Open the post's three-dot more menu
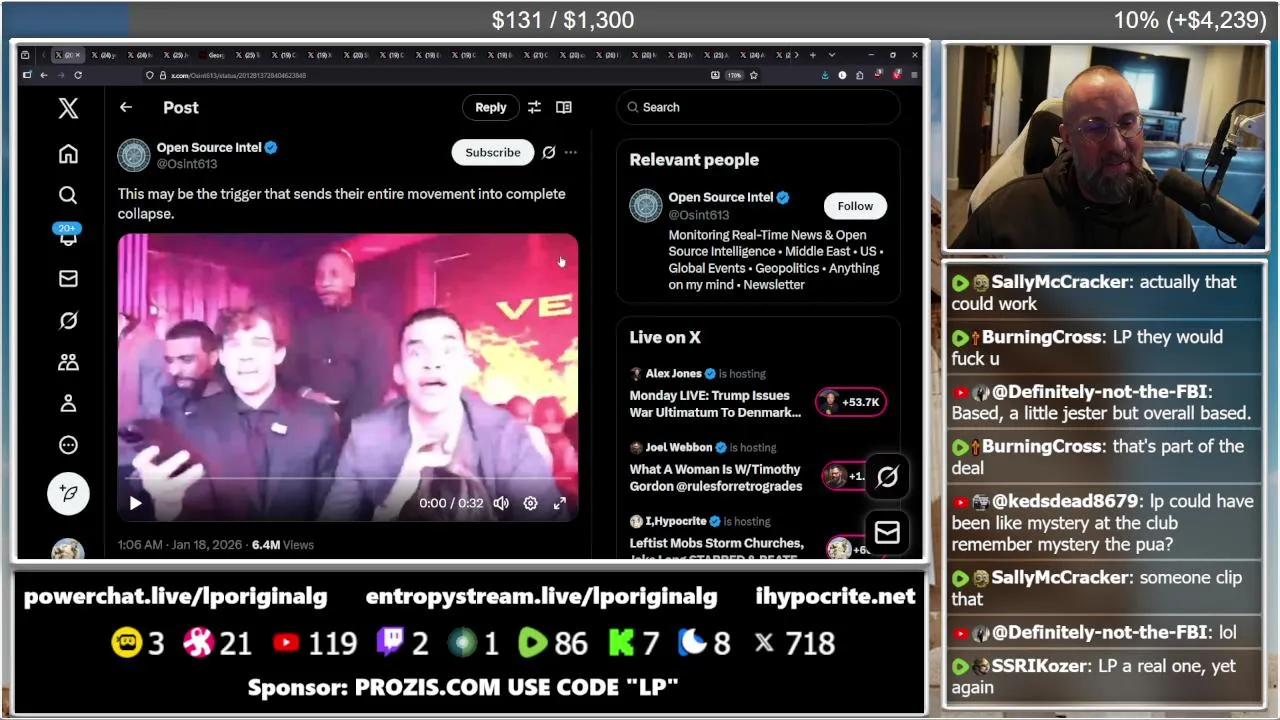This screenshot has height=720, width=1280. point(570,152)
